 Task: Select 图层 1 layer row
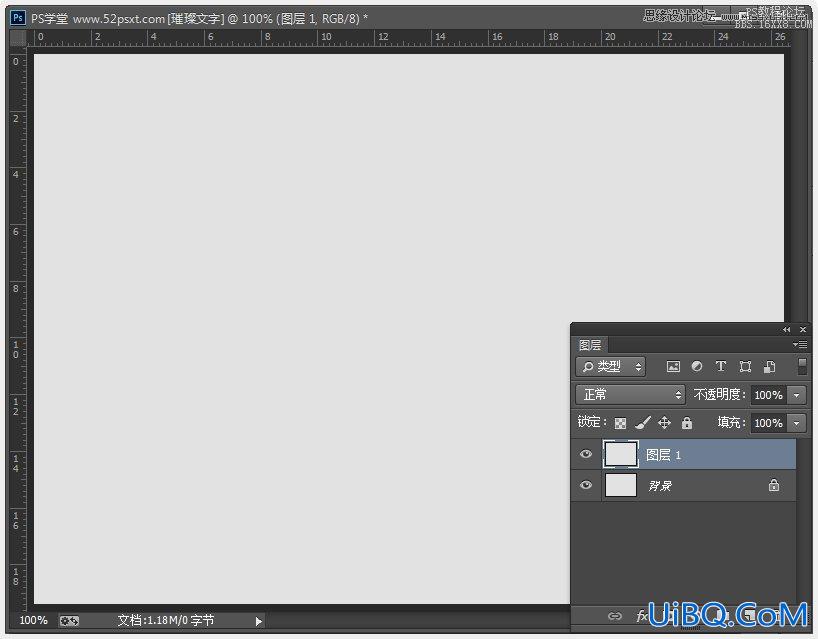point(684,454)
